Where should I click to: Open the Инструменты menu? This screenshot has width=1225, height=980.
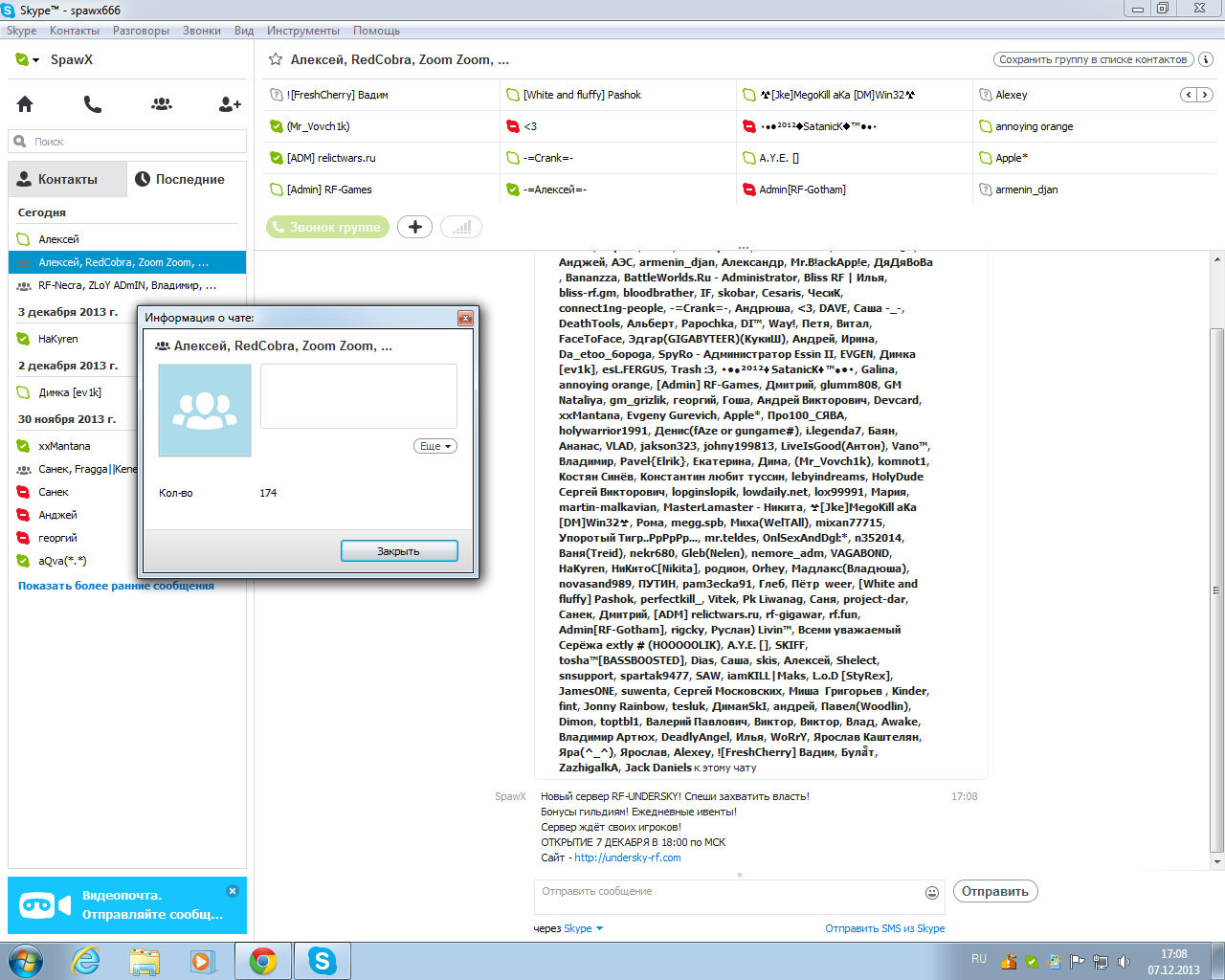click(x=303, y=31)
